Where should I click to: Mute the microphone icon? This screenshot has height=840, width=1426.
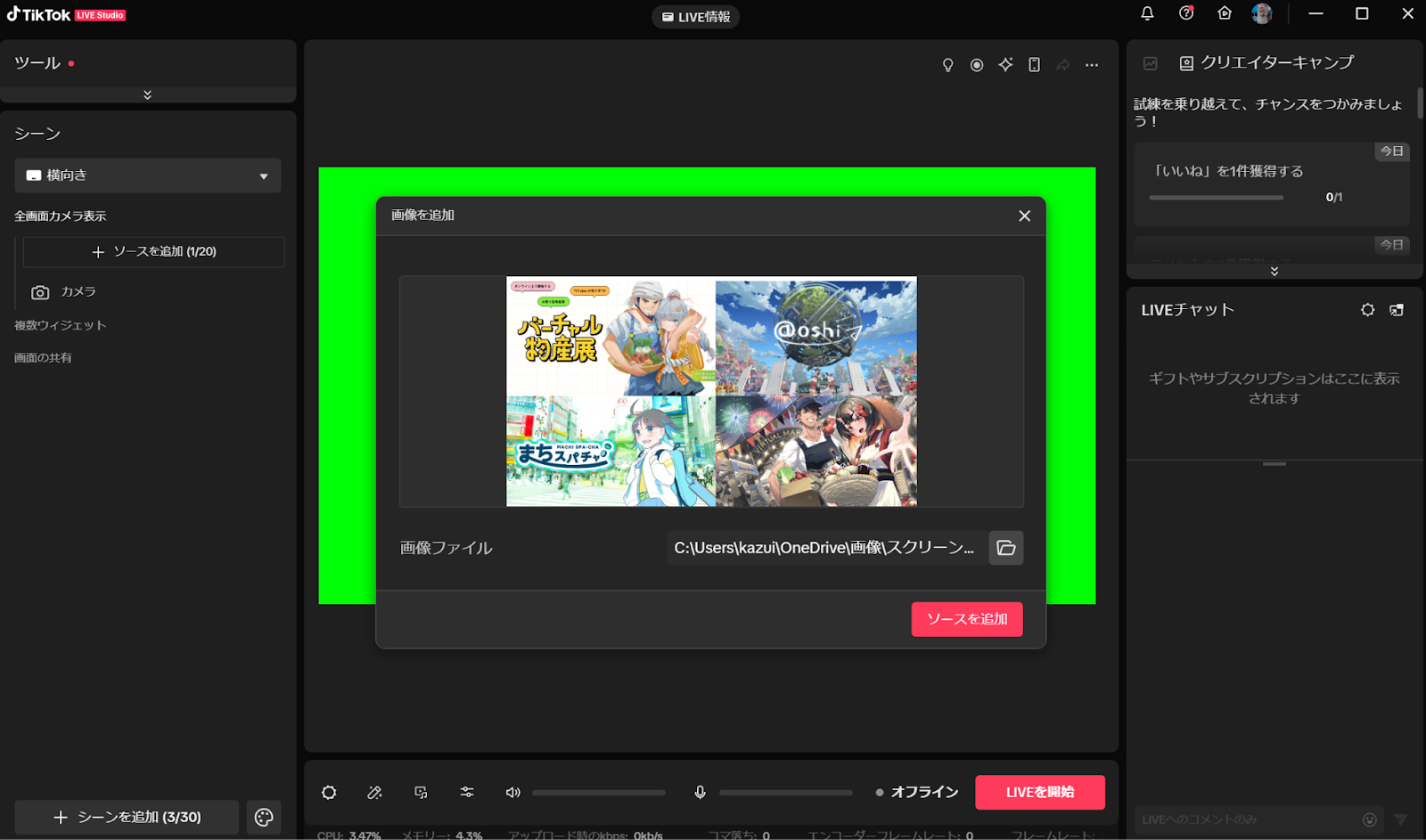(701, 793)
